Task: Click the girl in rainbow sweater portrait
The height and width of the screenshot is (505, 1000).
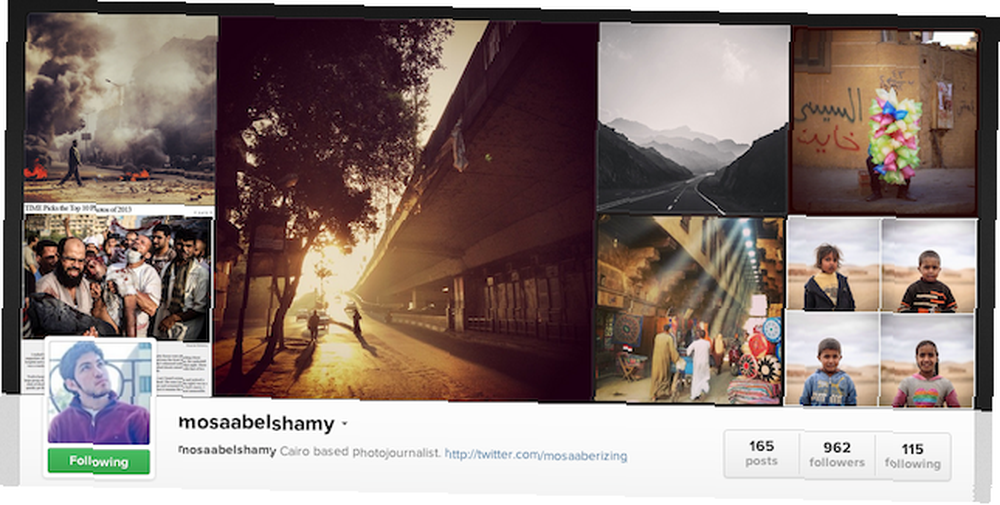Action: (x=927, y=360)
